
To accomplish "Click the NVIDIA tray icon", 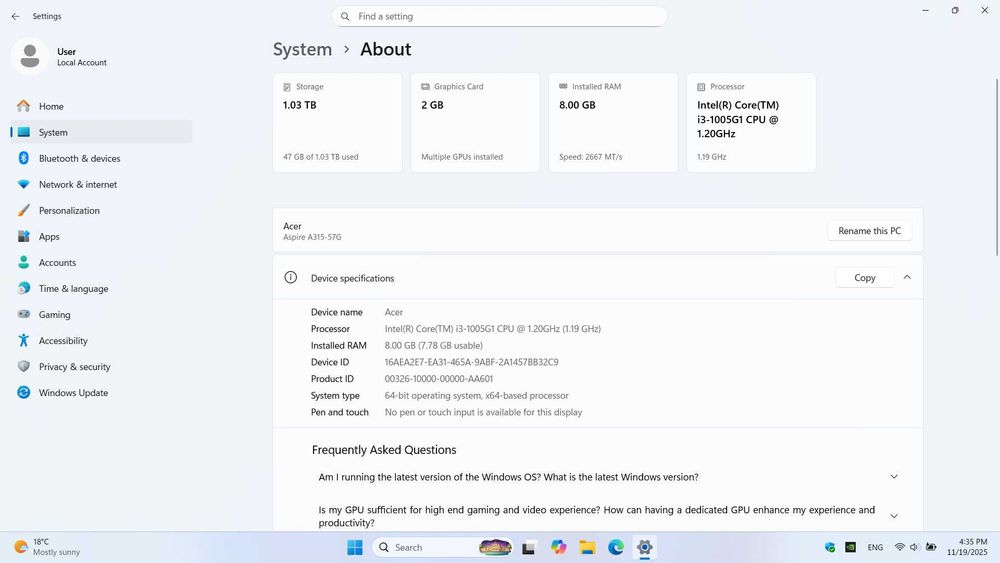I will pos(850,547).
